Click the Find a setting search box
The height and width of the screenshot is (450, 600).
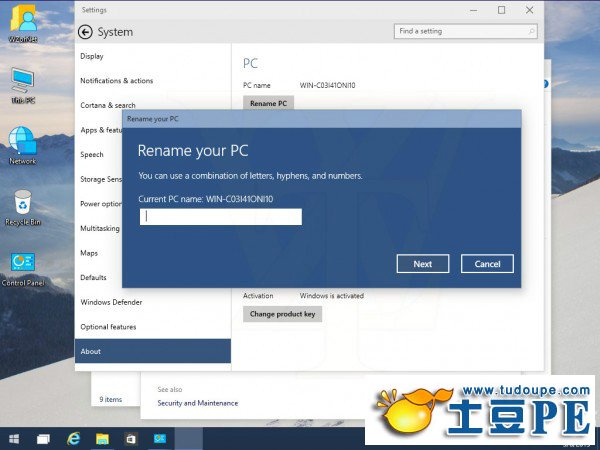tap(465, 31)
